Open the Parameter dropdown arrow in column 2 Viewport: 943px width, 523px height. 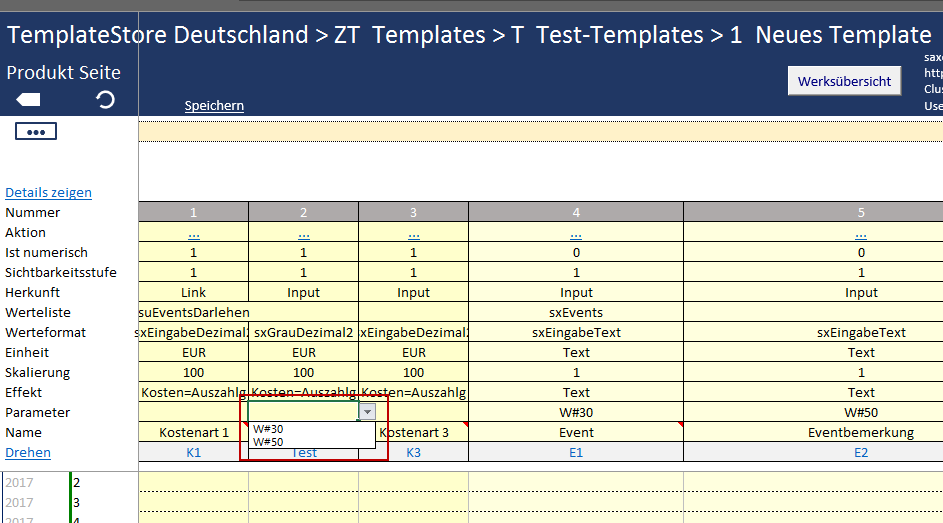point(368,412)
